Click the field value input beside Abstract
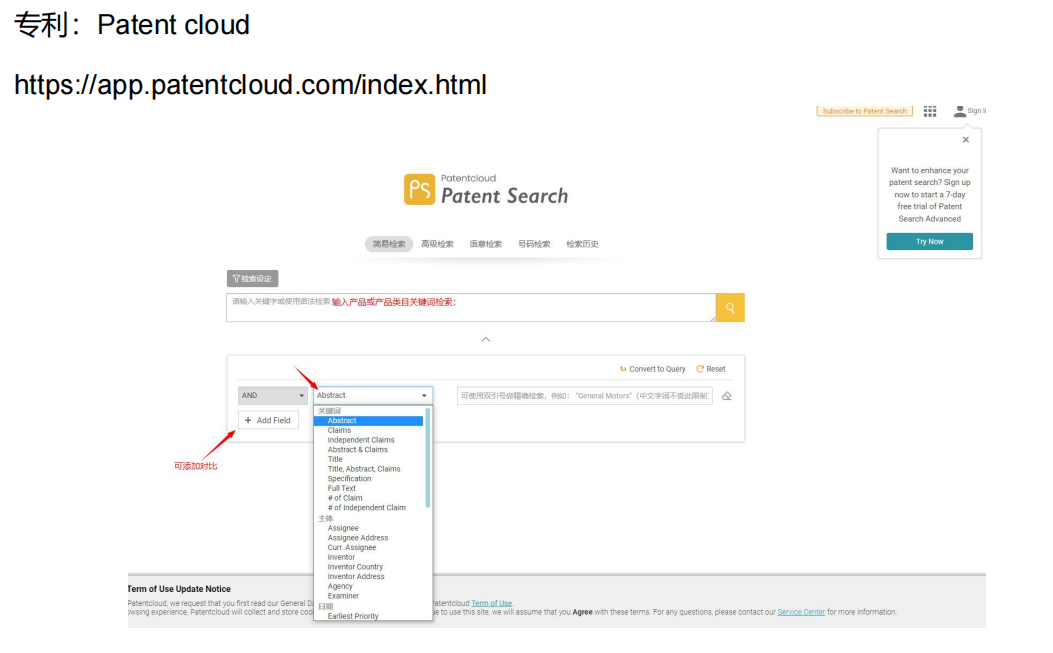 point(585,396)
